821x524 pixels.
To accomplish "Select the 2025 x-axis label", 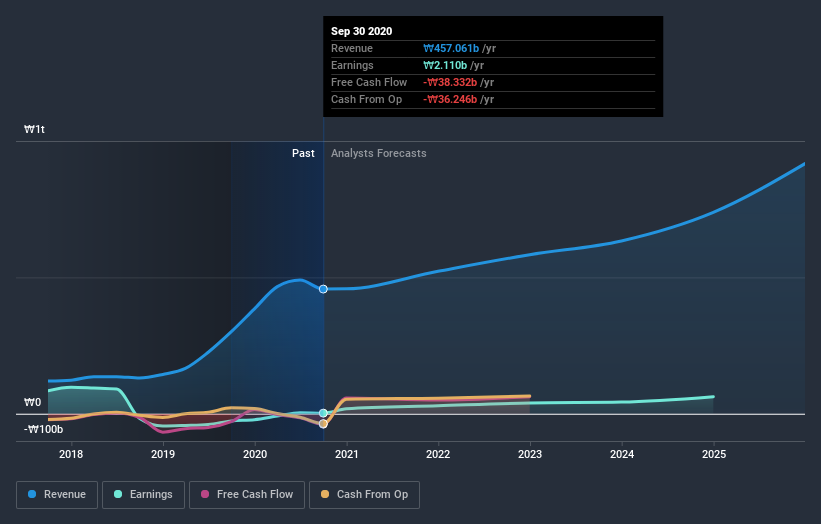I will click(714, 454).
